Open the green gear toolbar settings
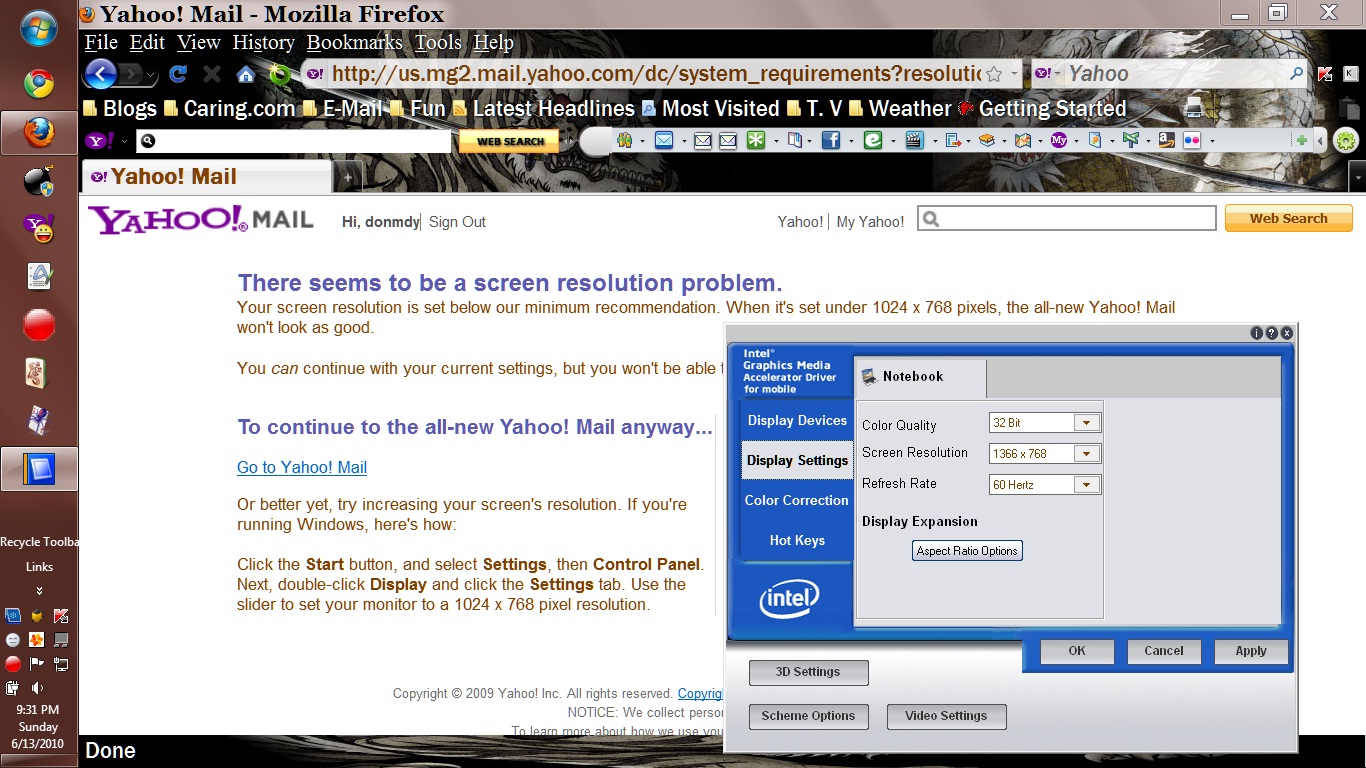Image resolution: width=1366 pixels, height=768 pixels. pyautogui.click(x=1346, y=141)
